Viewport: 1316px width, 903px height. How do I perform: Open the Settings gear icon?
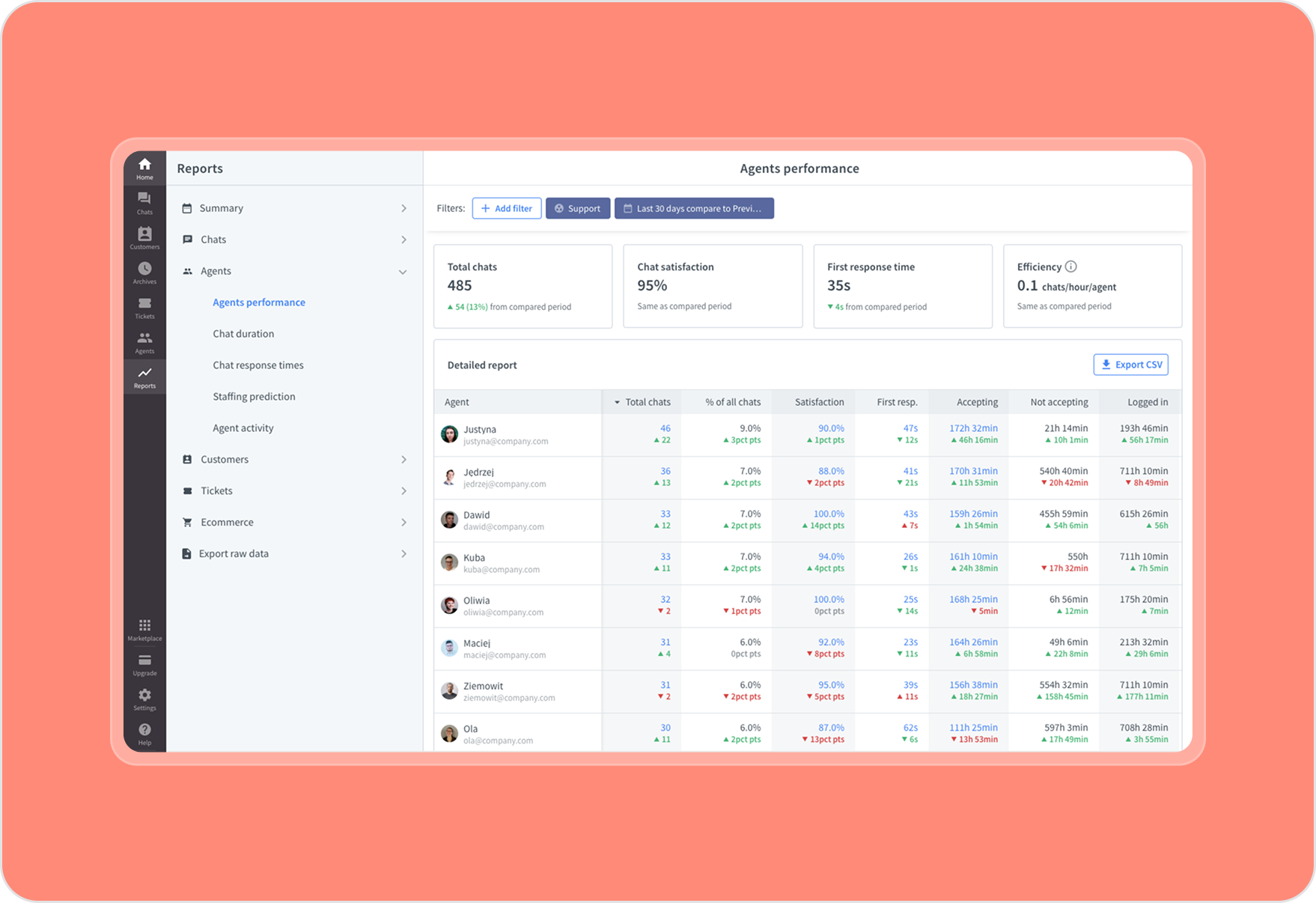(144, 699)
